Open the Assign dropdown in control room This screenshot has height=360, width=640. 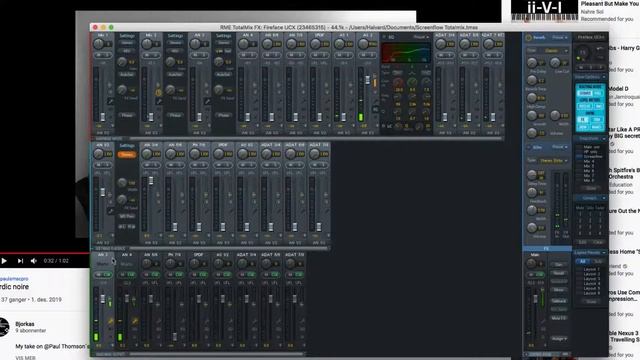click(559, 338)
